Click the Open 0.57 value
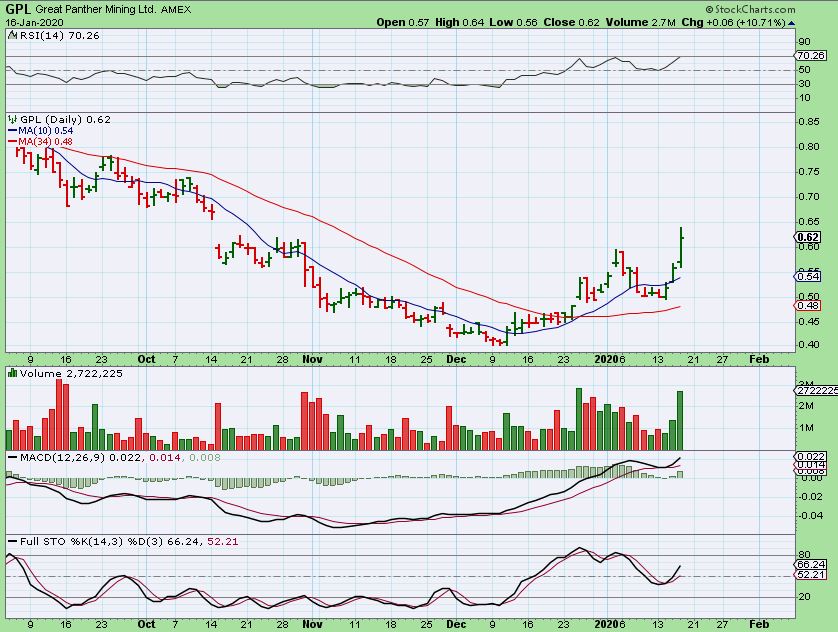 click(x=403, y=22)
